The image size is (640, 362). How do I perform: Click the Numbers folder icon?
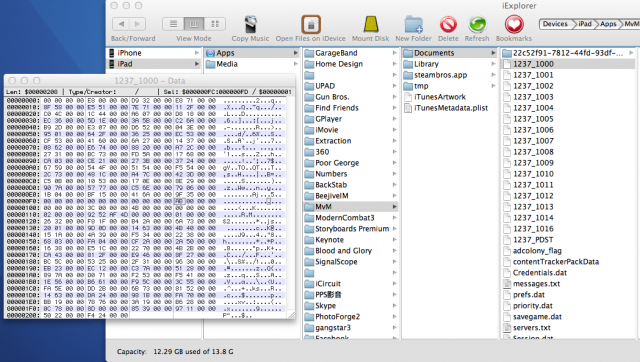coord(309,174)
